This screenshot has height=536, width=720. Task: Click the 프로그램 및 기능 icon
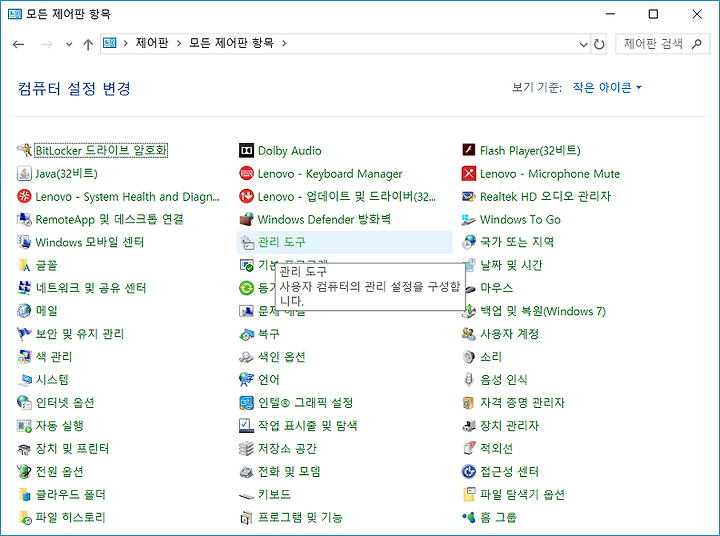246,518
